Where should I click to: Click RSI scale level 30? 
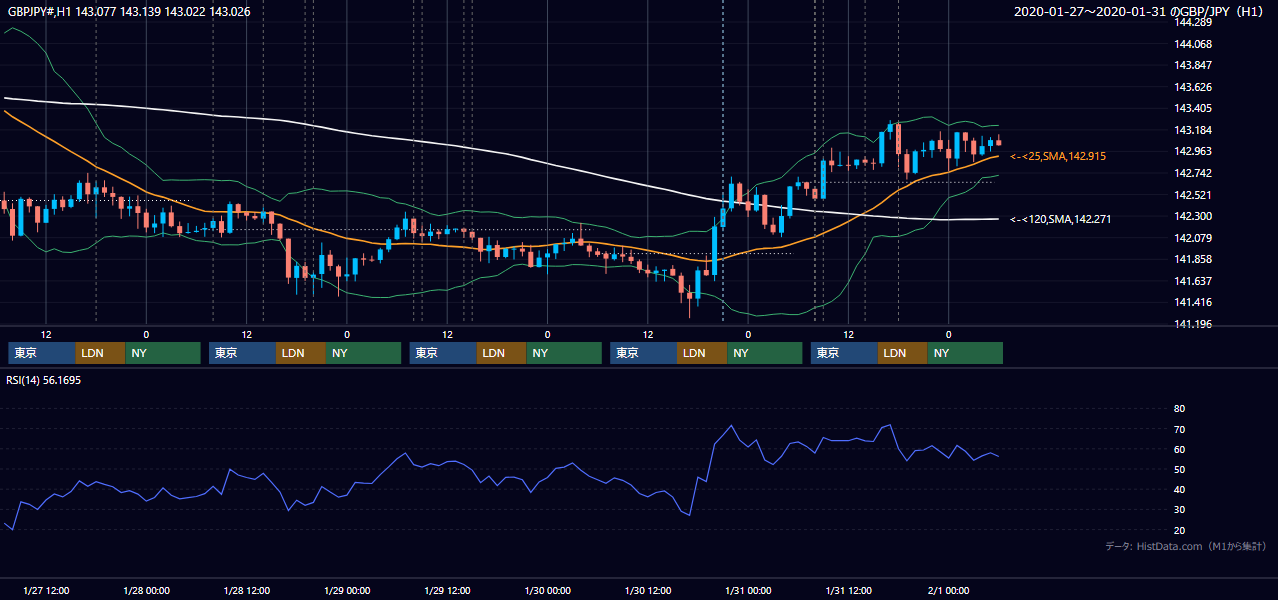click(x=1179, y=509)
